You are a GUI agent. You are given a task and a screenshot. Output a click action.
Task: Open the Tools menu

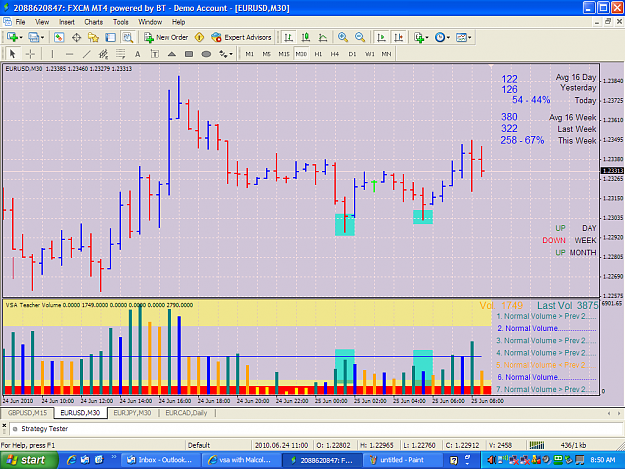pos(120,22)
